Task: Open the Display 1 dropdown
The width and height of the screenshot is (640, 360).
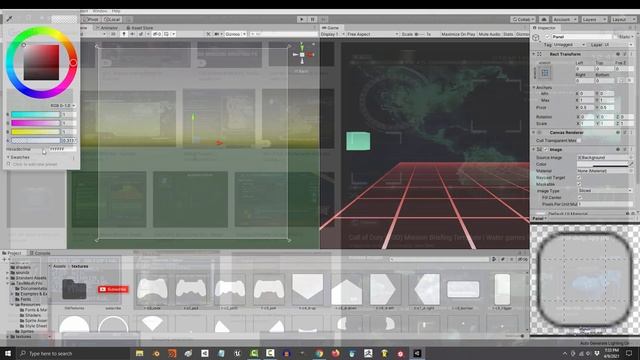Action: (x=333, y=34)
